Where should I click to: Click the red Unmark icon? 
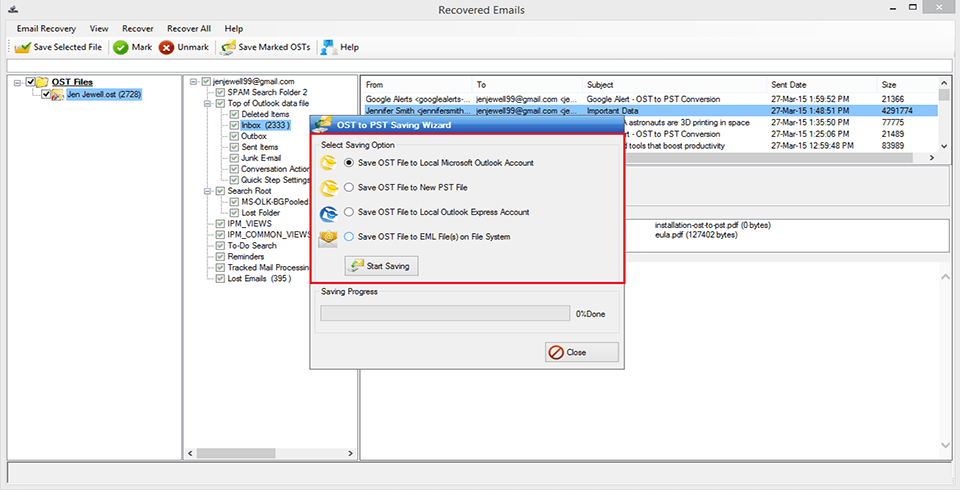pyautogui.click(x=166, y=47)
